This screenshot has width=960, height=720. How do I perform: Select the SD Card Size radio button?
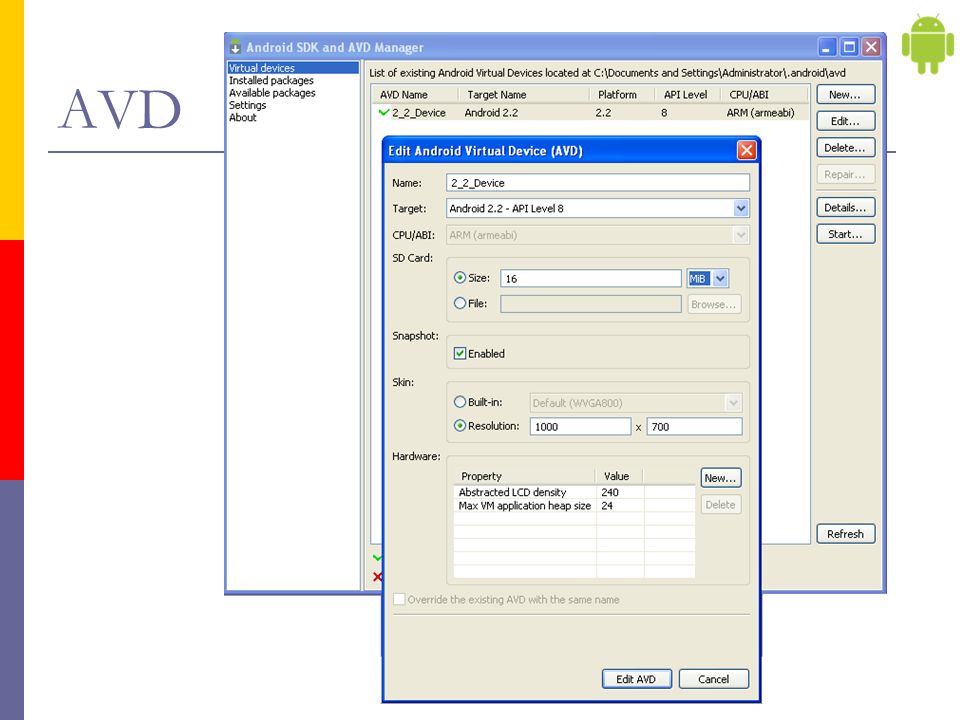460,277
